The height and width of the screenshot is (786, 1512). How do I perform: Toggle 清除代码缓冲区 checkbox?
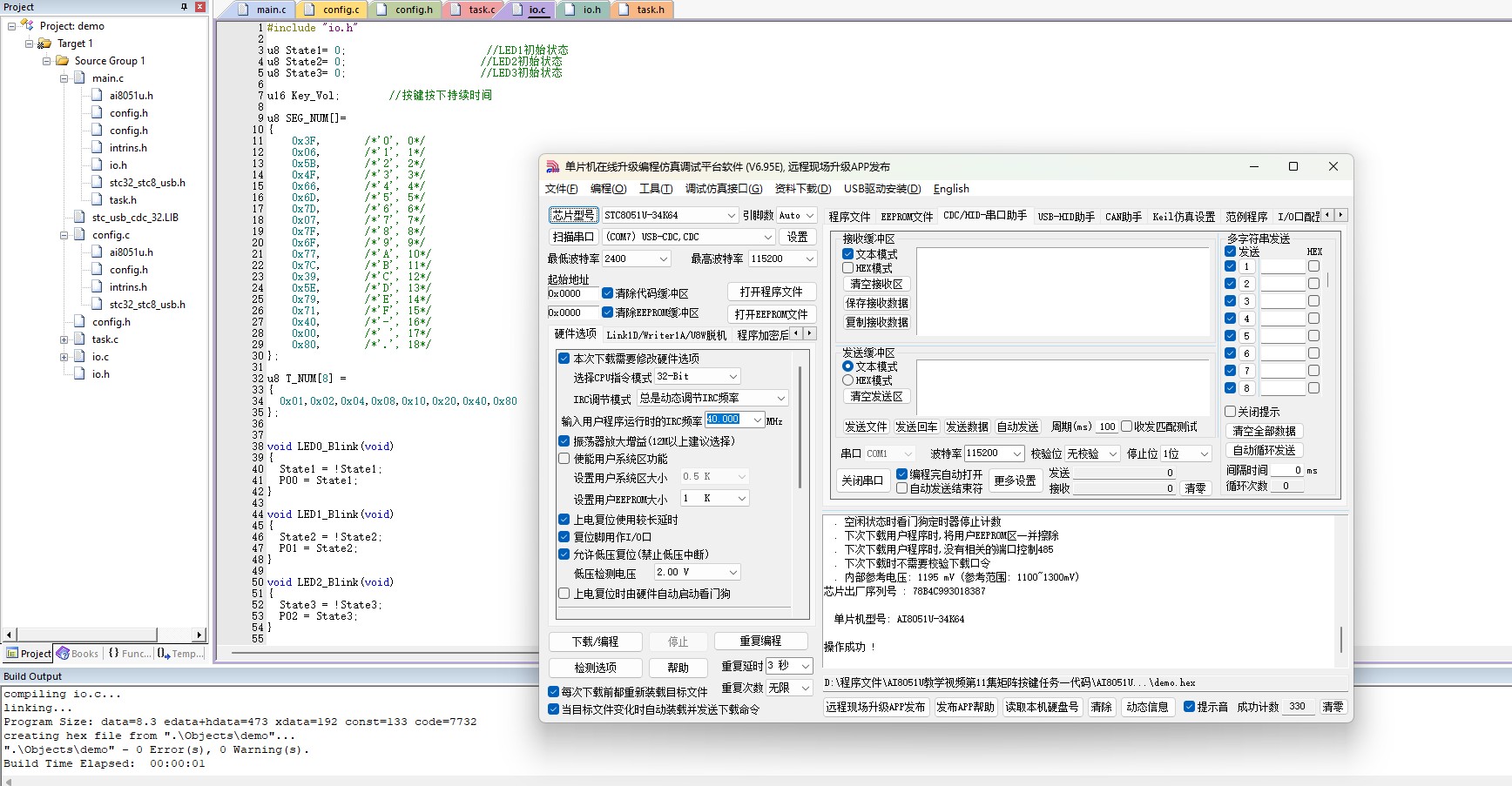[607, 293]
